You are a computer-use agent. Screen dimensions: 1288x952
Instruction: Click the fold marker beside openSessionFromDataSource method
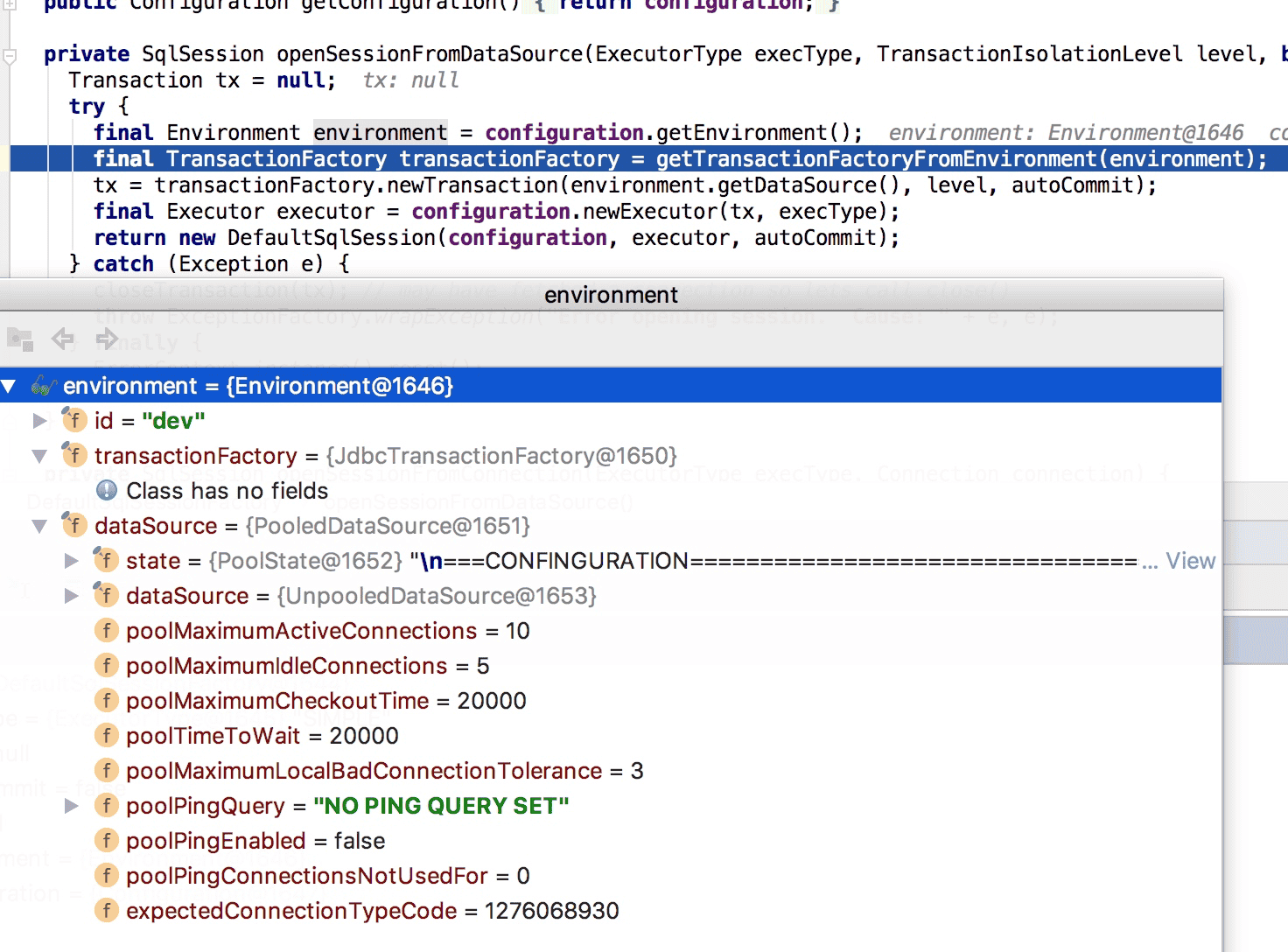pos(10,57)
